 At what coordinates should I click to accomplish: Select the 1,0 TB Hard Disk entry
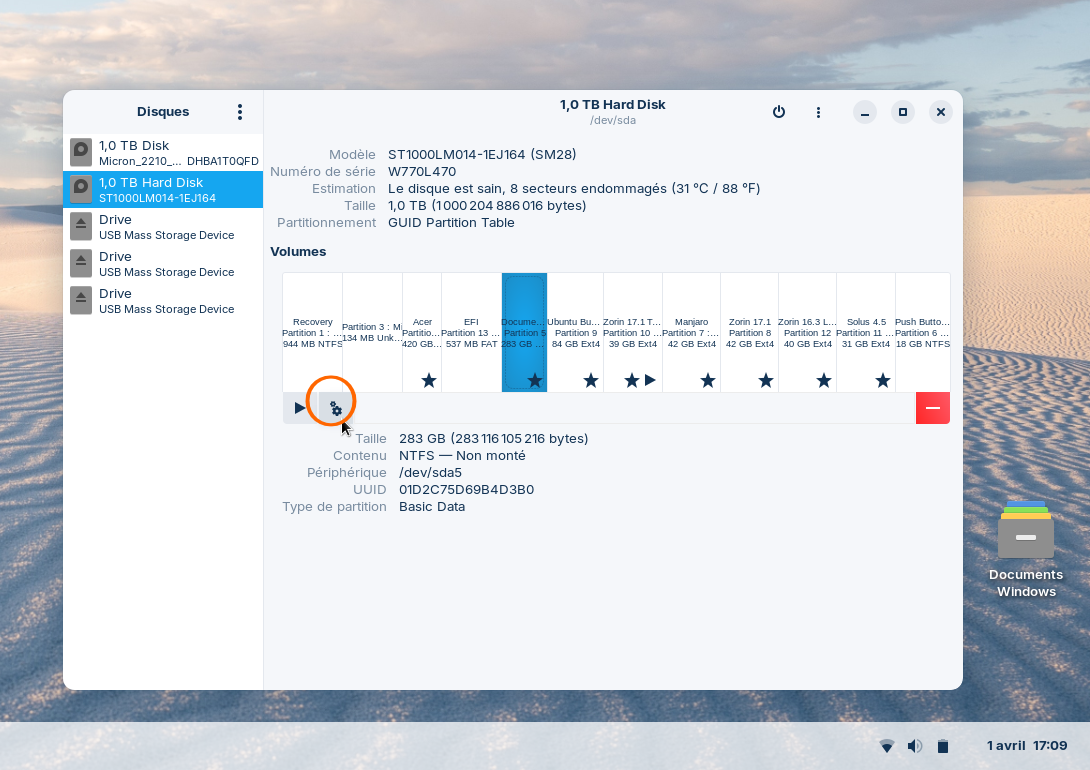(x=163, y=190)
